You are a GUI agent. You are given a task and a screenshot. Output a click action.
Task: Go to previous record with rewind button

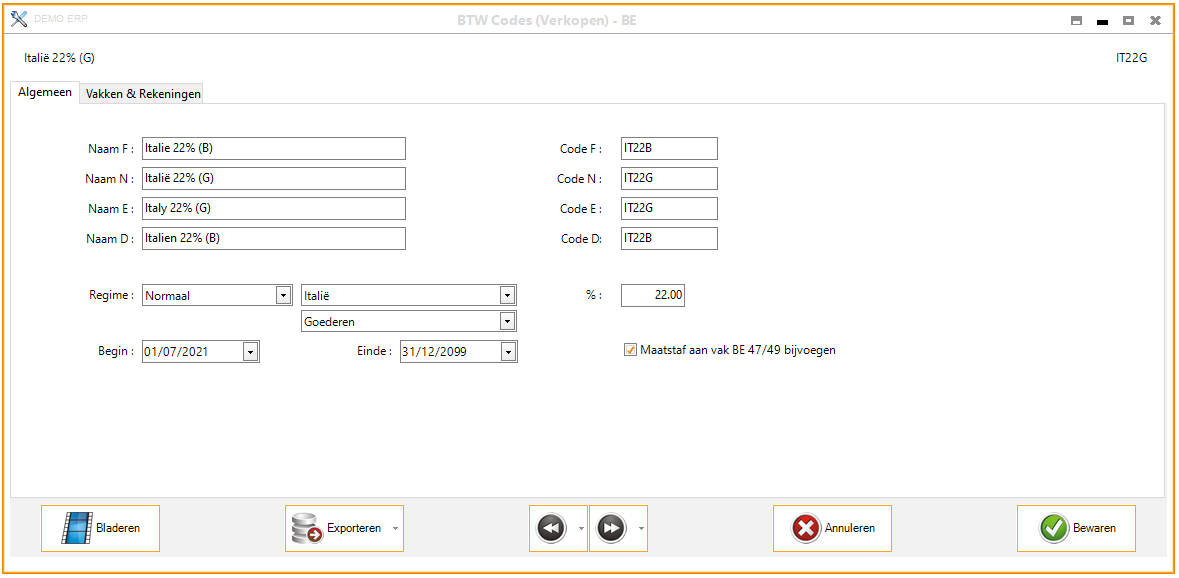[x=551, y=528]
